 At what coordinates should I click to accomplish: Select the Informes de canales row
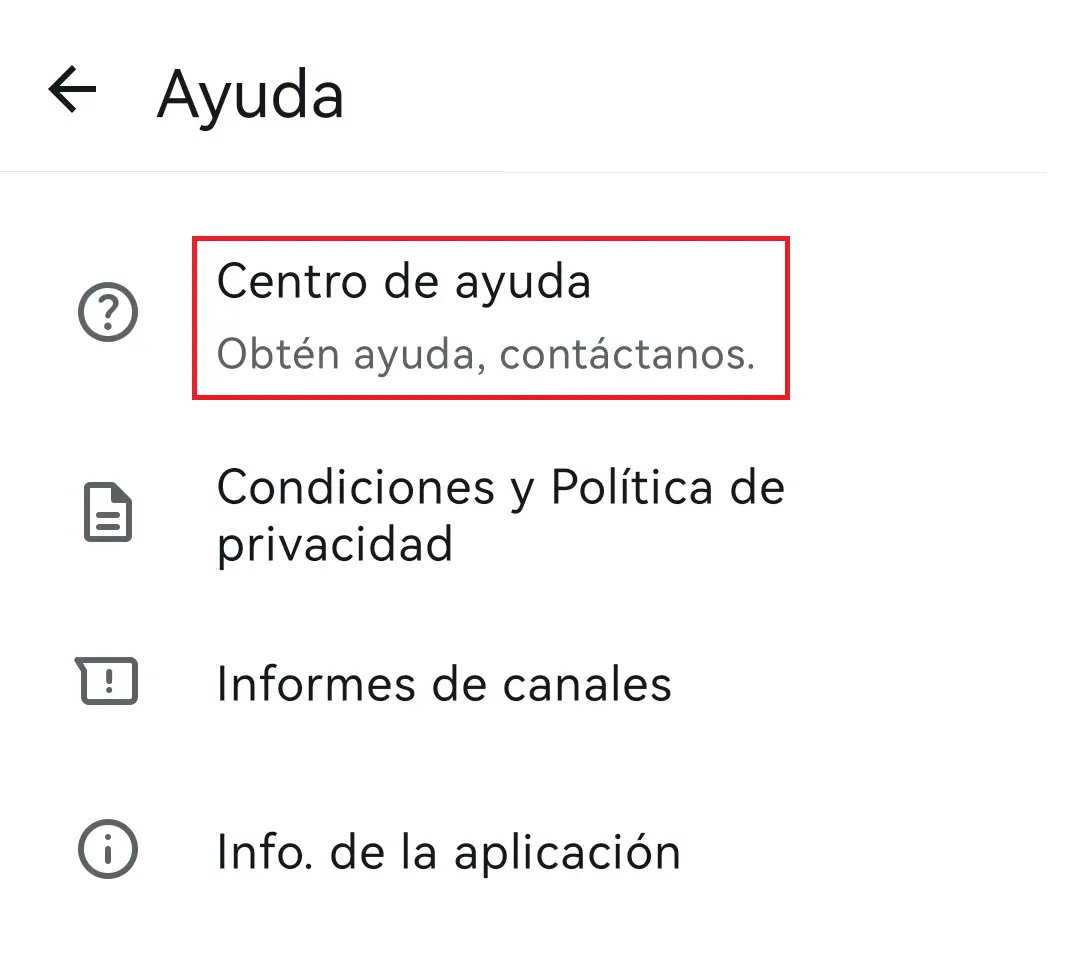point(445,684)
